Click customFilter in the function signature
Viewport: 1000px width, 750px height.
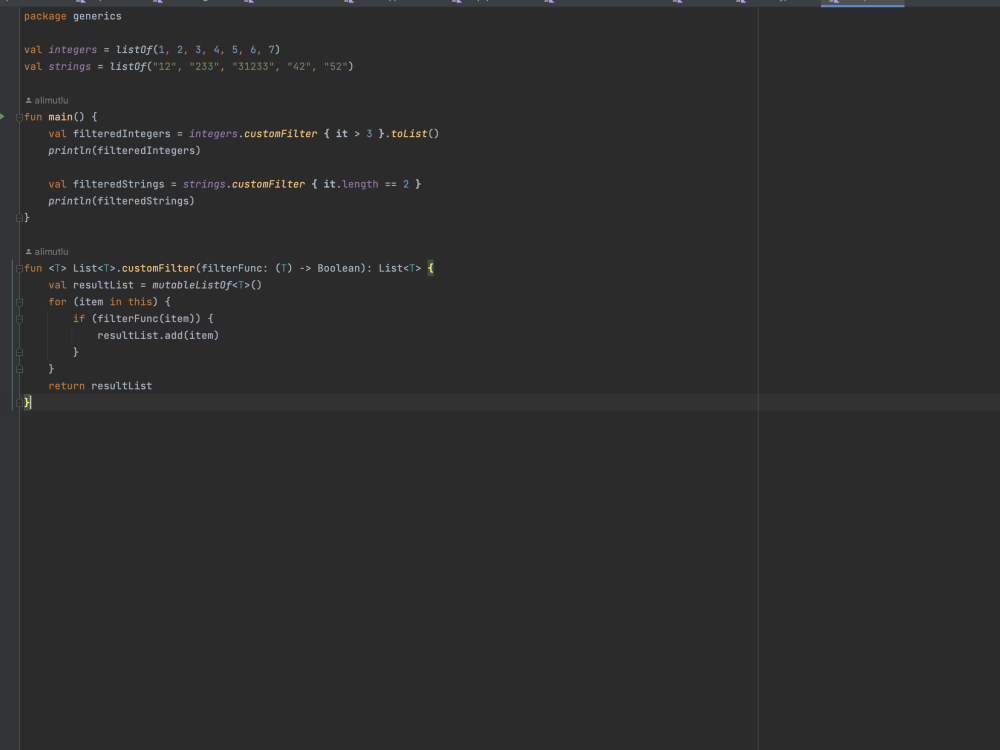point(158,268)
